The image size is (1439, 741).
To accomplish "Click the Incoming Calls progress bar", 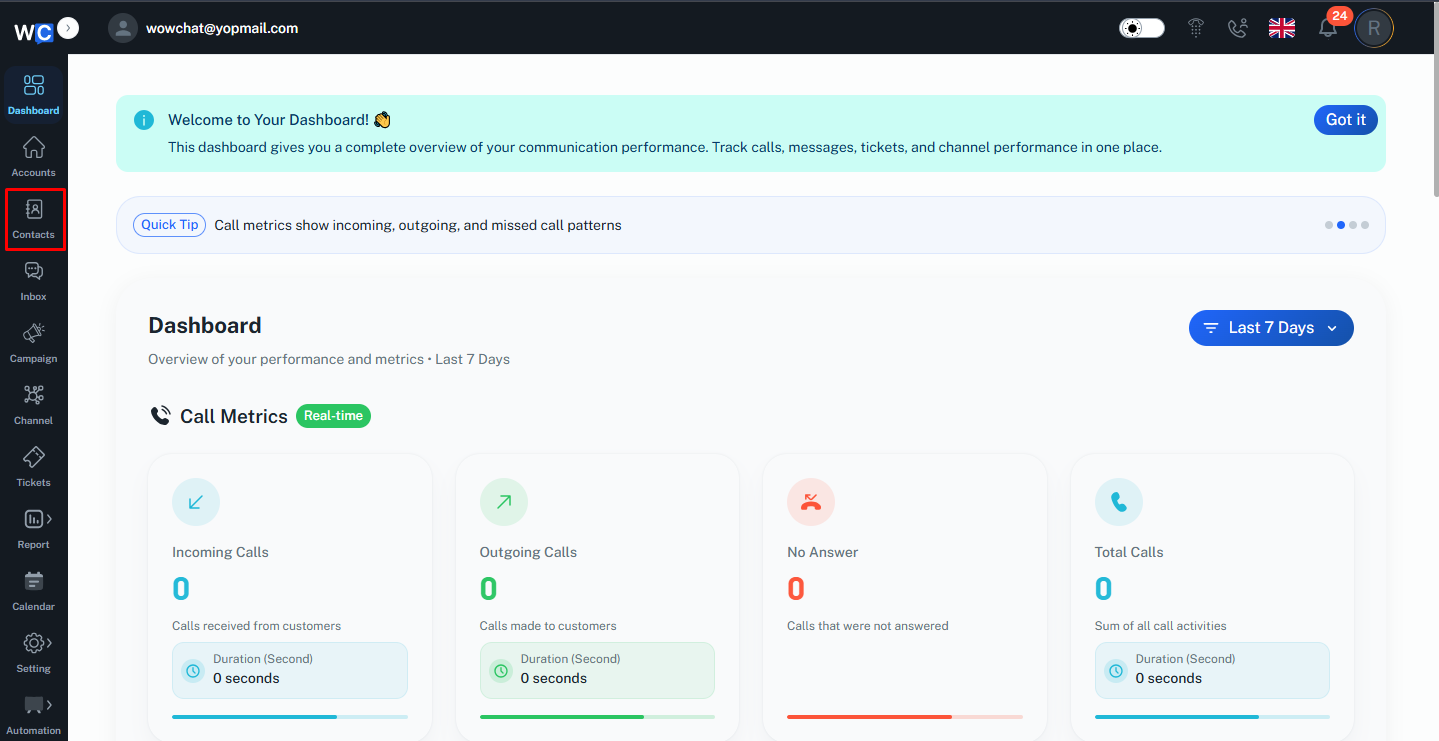I will (290, 717).
